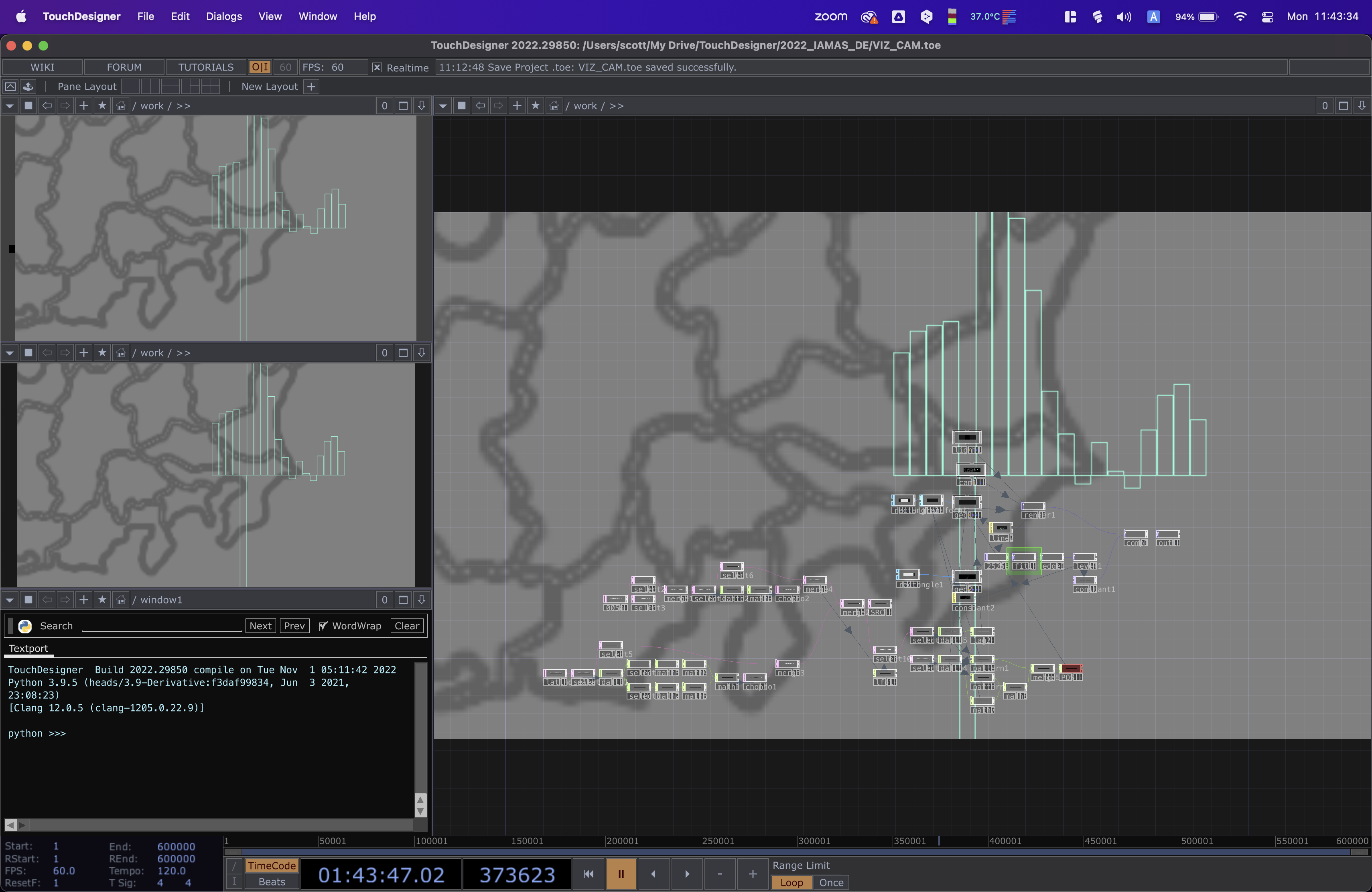
Task: Click the home icon in top-left pane bar
Action: click(x=120, y=105)
